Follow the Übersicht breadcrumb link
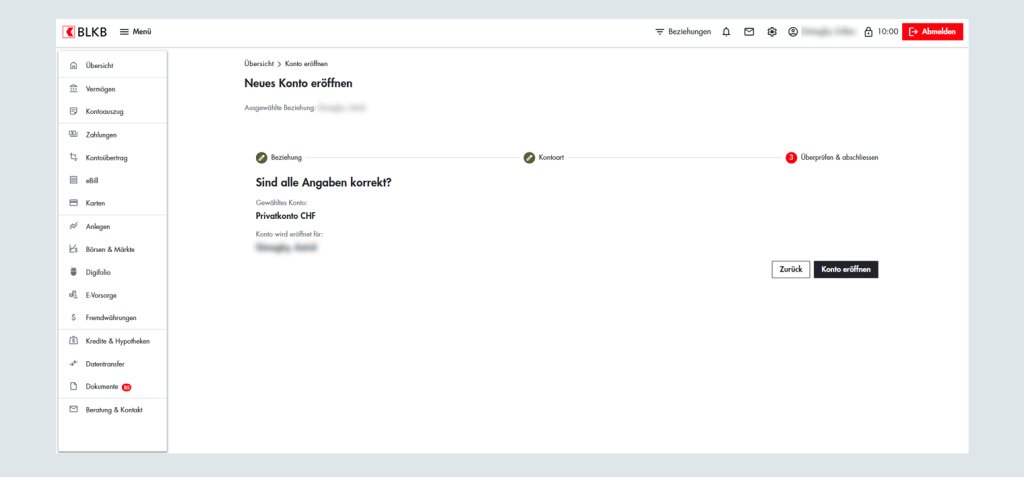The image size is (1024, 477). pyautogui.click(x=259, y=64)
